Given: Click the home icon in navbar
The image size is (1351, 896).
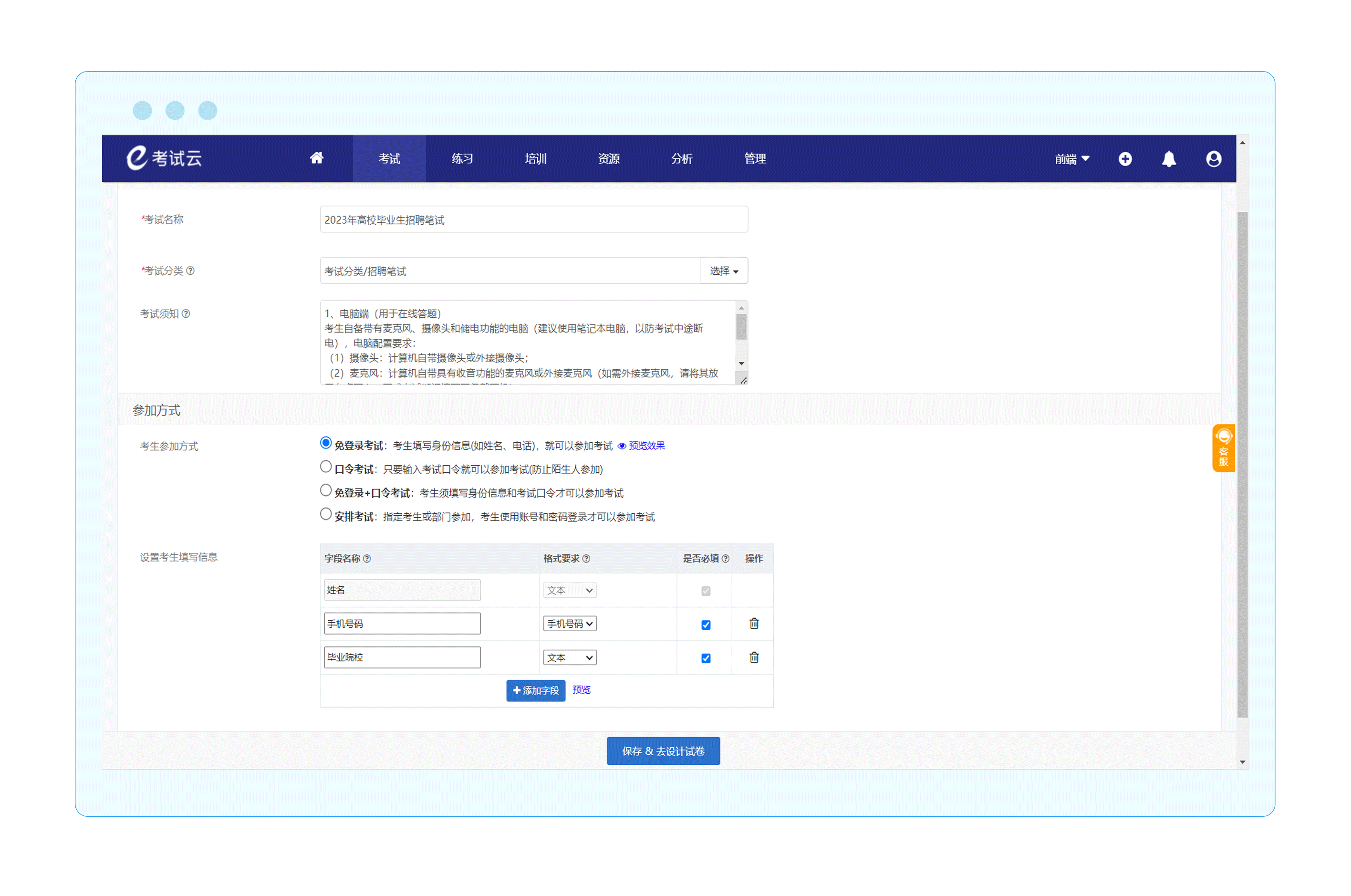Looking at the screenshot, I should (x=316, y=158).
